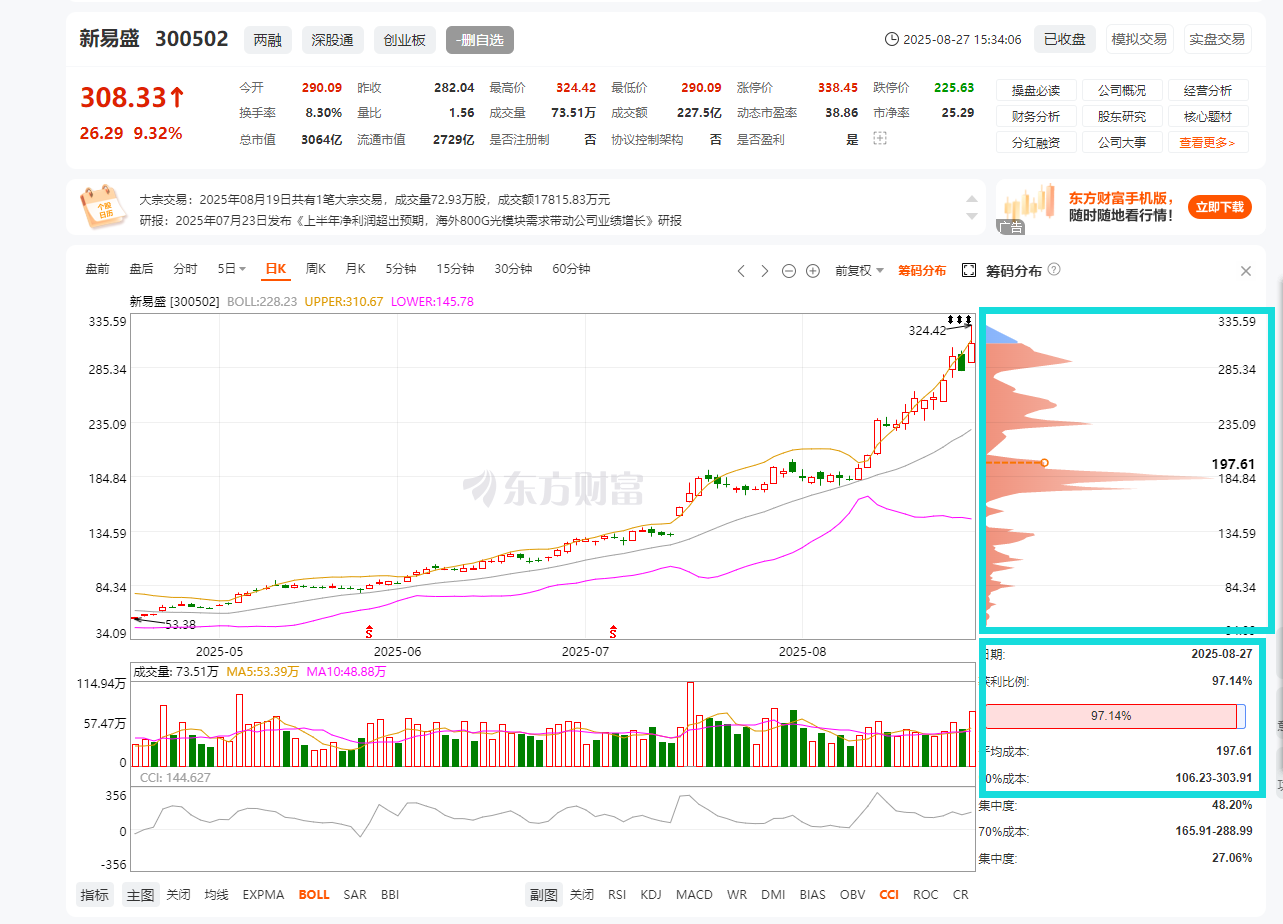Click the S marker near 2025-06

pos(369,632)
